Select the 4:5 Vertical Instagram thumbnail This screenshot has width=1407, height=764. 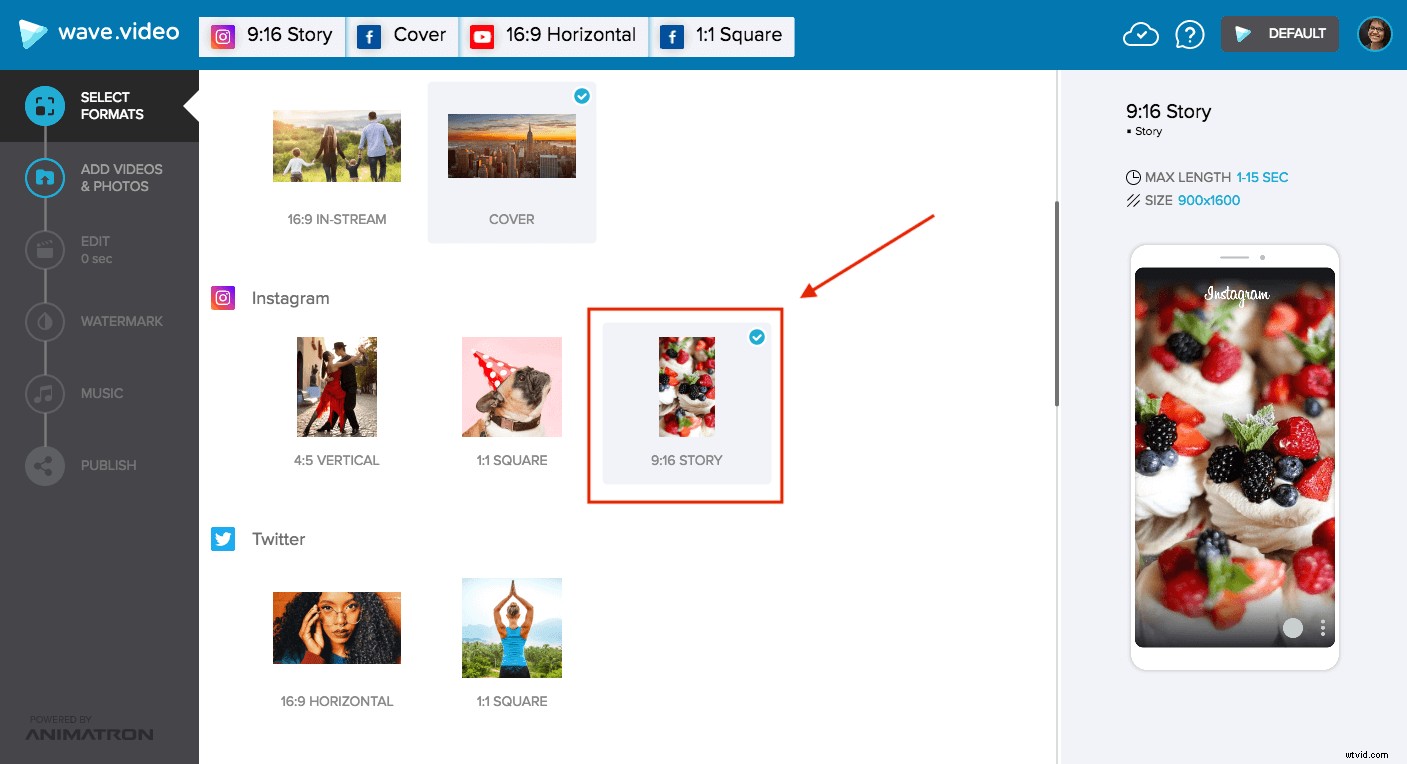pos(336,387)
